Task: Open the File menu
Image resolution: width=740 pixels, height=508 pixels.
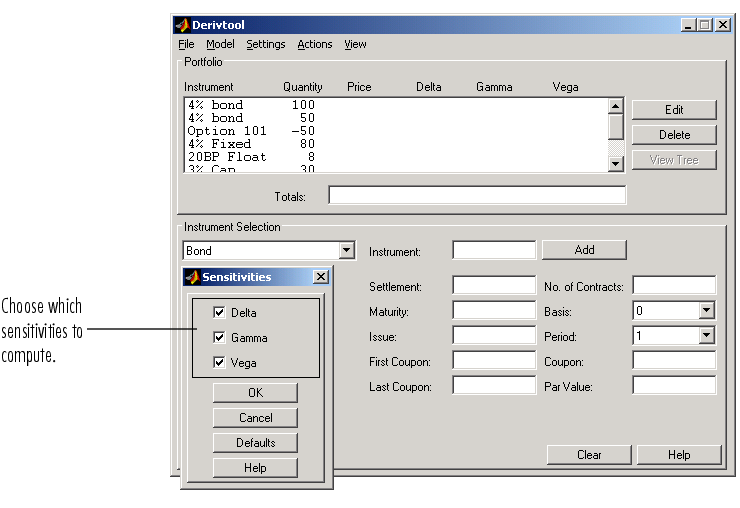Action: coord(186,44)
